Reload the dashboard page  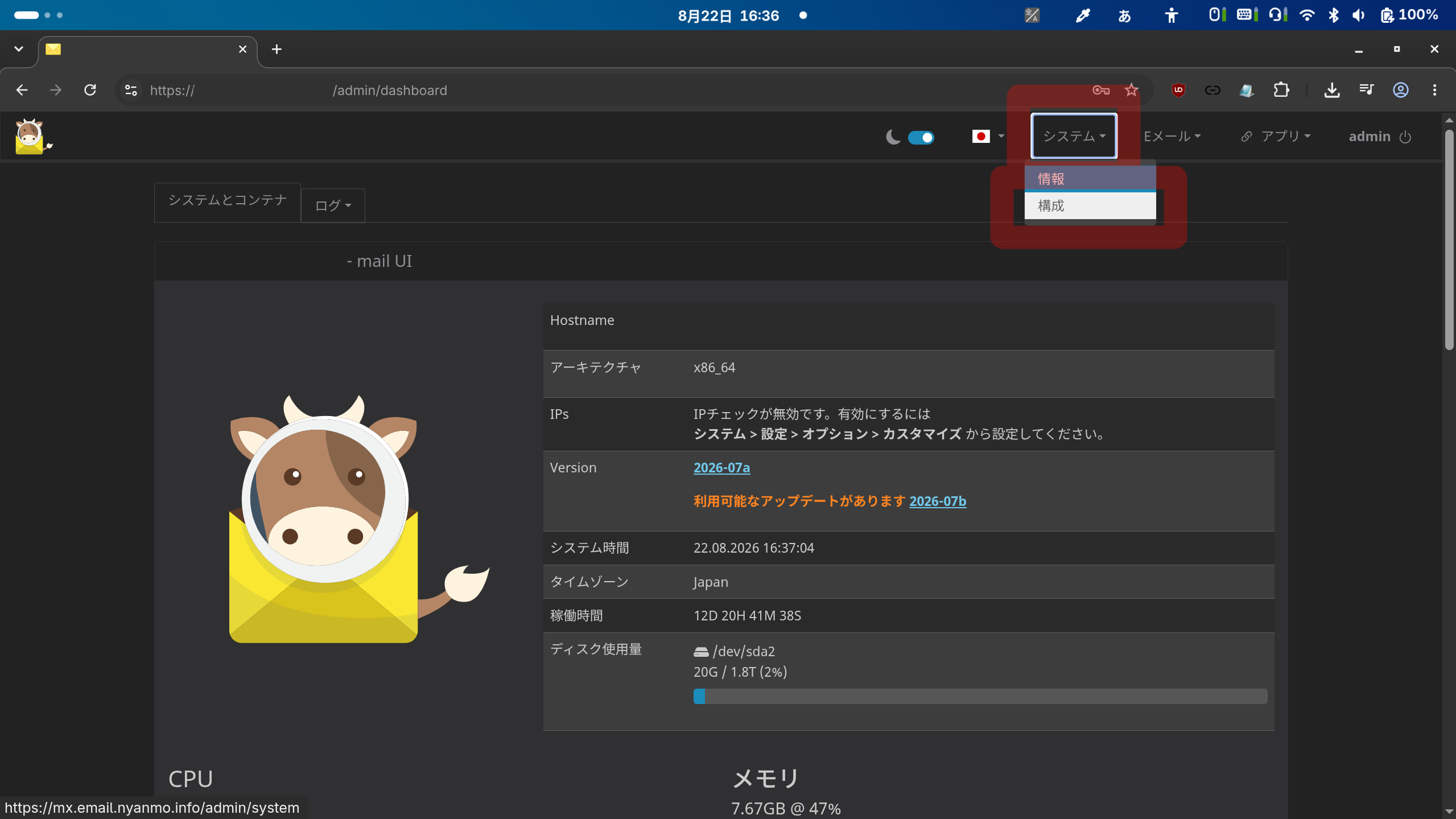pyautogui.click(x=90, y=90)
